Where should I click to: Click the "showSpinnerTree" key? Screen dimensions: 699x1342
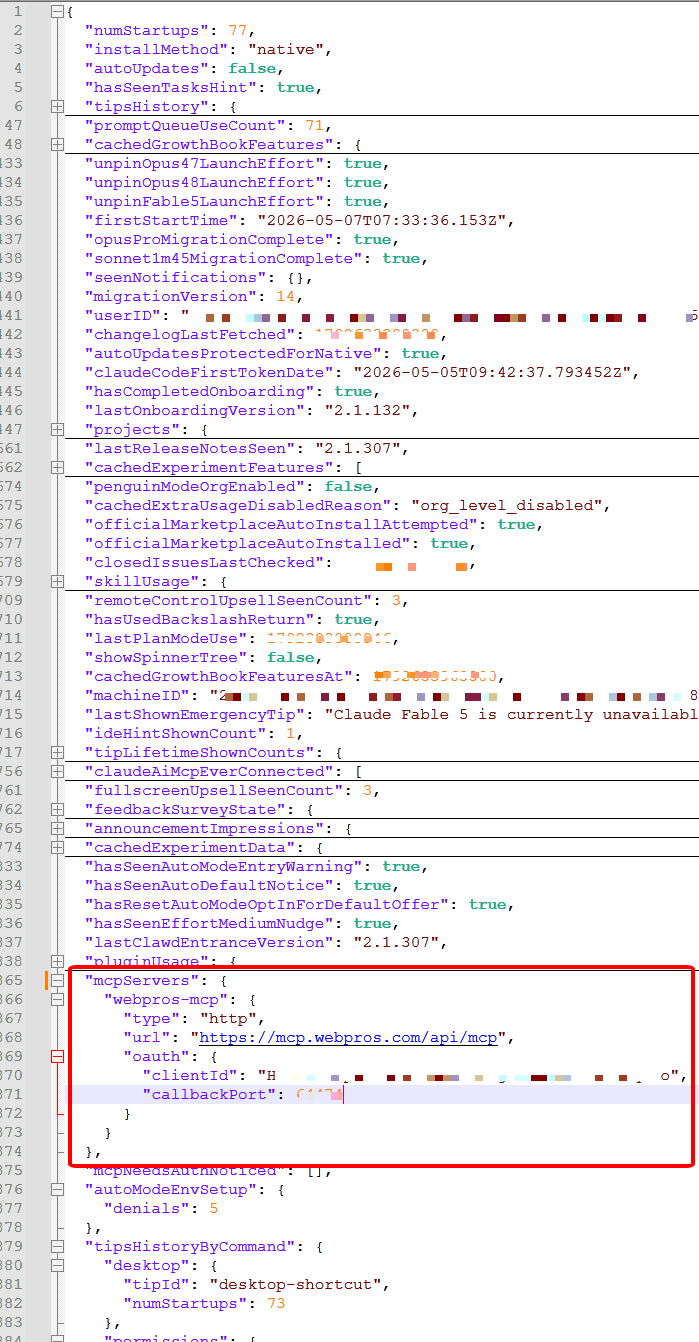pyautogui.click(x=166, y=657)
